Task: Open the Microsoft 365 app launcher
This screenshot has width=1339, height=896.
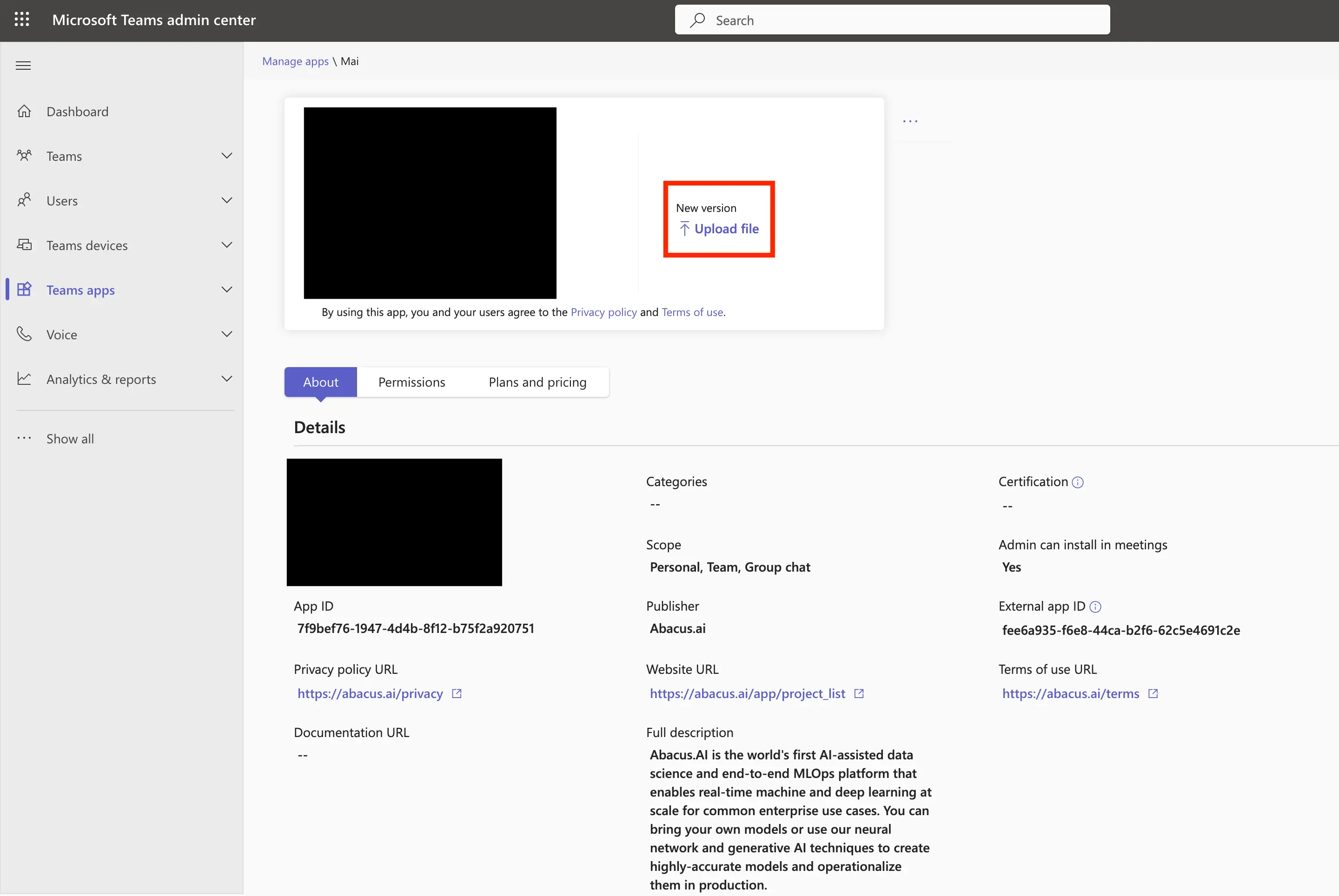Action: click(22, 19)
